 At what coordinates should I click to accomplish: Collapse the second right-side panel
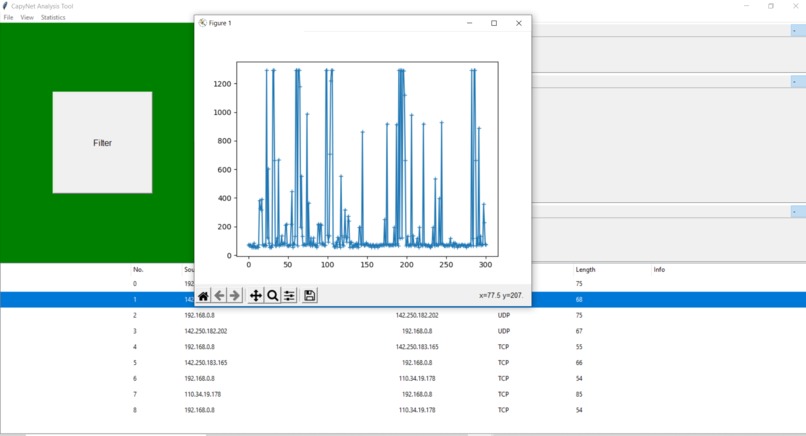tap(798, 82)
